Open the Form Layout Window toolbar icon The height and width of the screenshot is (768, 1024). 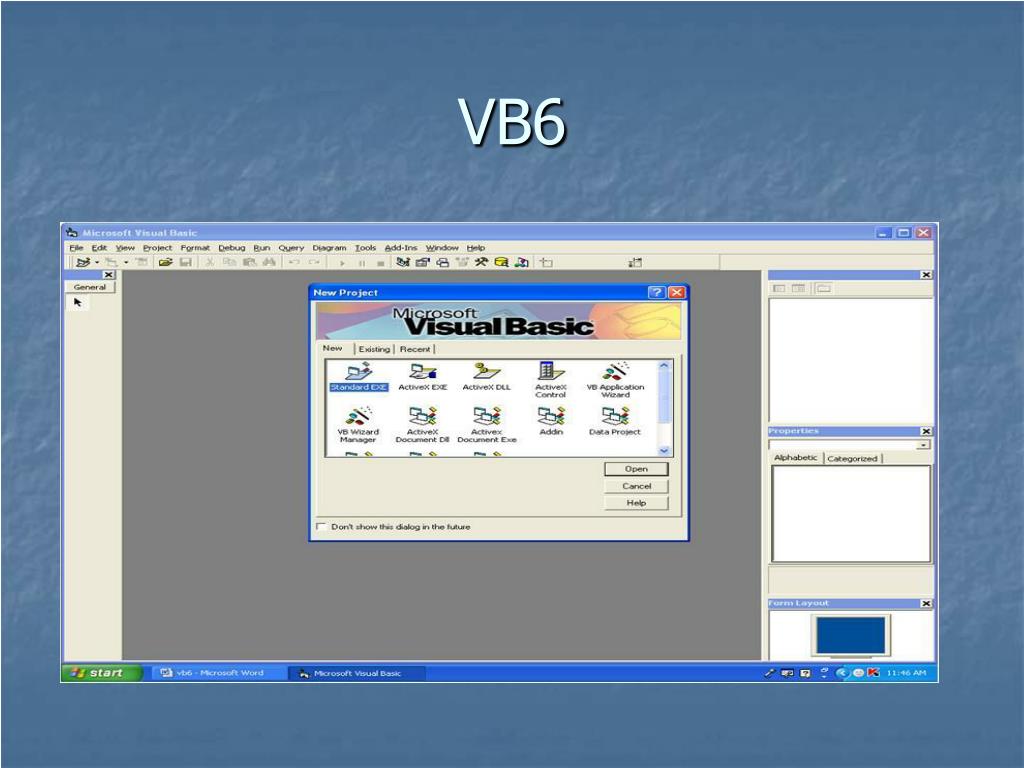coord(443,263)
